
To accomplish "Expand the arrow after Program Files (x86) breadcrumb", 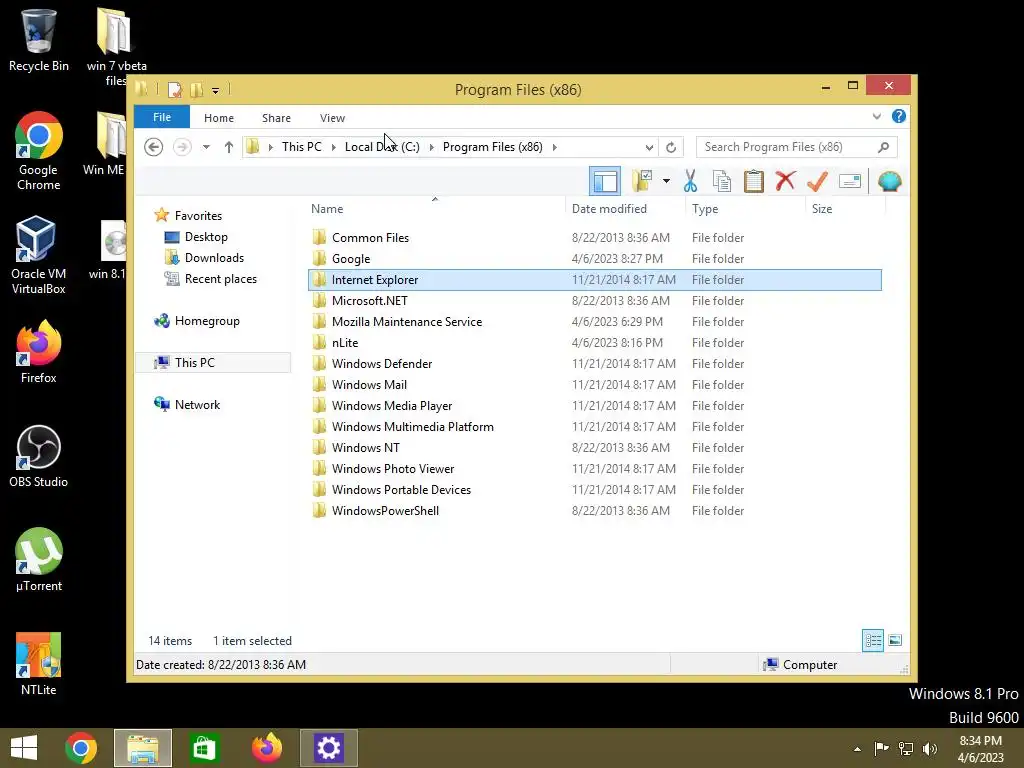I will click(x=554, y=147).
